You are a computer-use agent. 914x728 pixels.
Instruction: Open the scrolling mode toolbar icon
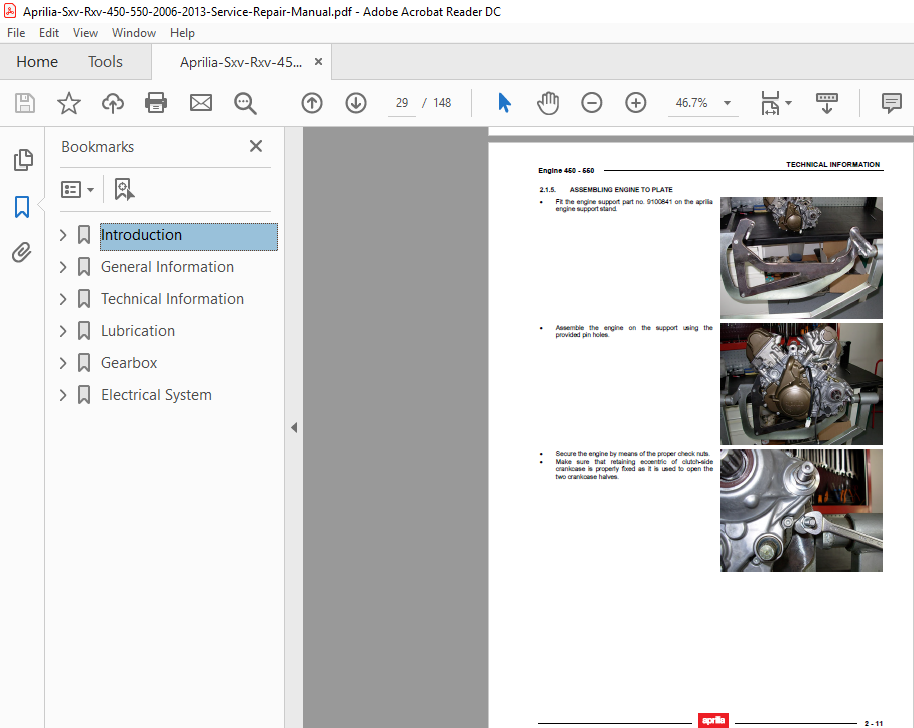pyautogui.click(x=827, y=103)
